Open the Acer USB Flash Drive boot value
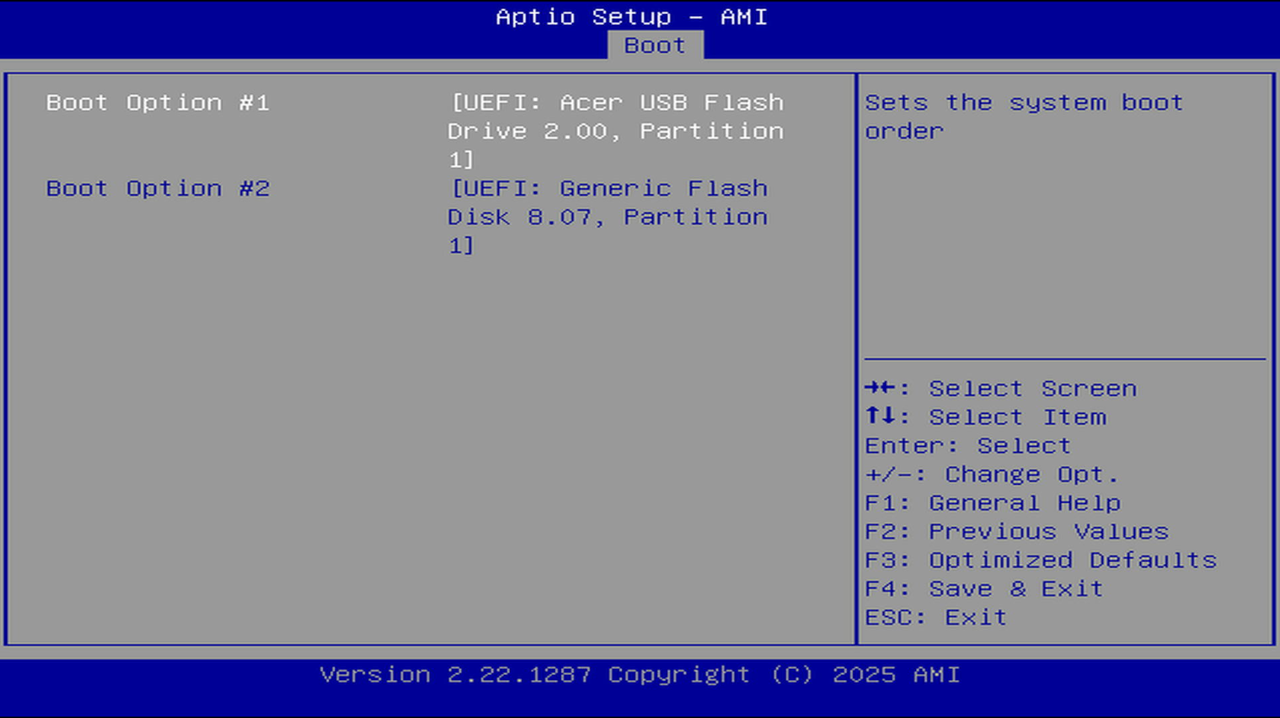 (615, 131)
